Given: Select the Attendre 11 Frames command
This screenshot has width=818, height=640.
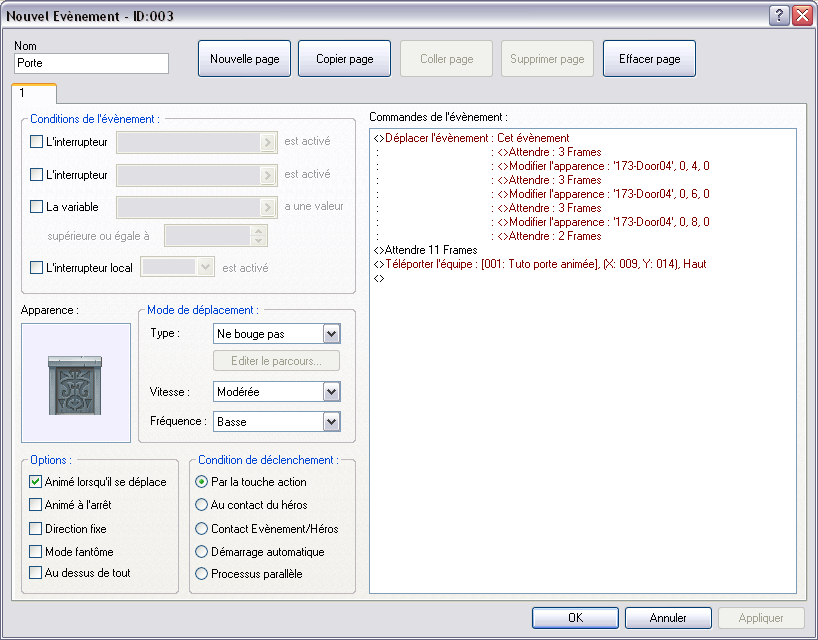Looking at the screenshot, I should coord(425,250).
